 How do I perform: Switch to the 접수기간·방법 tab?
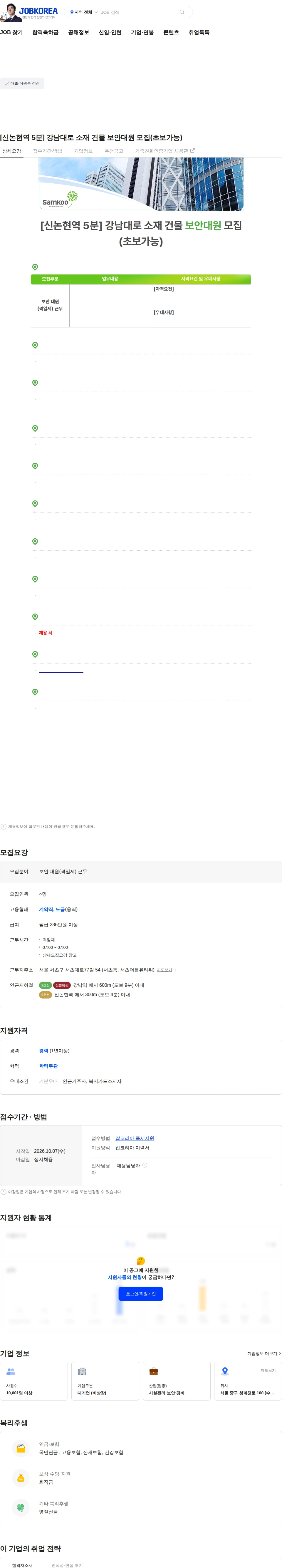coord(48,151)
